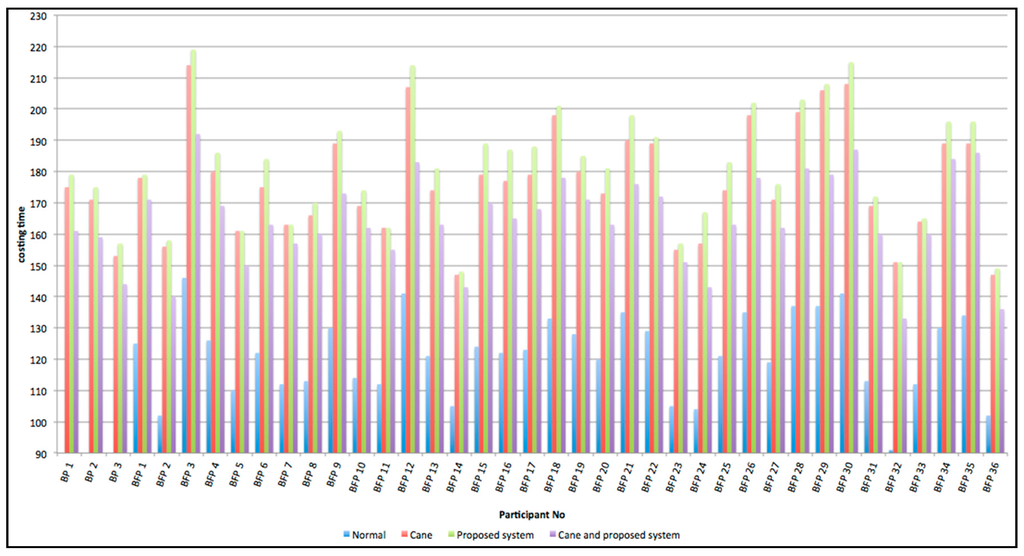
Task: Click the 110 y-axis tick label
Action: pyautogui.click(x=39, y=391)
